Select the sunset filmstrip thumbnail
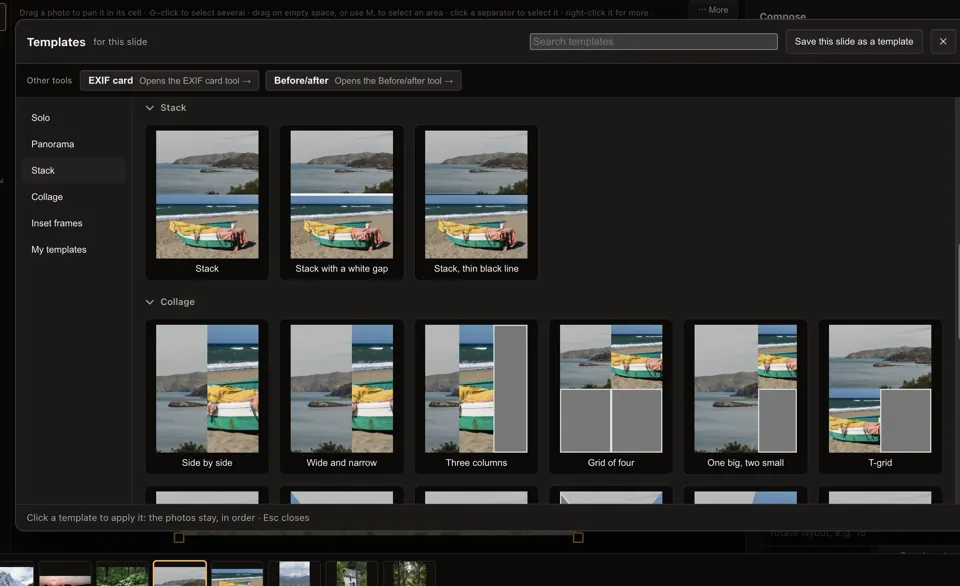The height and width of the screenshot is (586, 960). point(65,574)
